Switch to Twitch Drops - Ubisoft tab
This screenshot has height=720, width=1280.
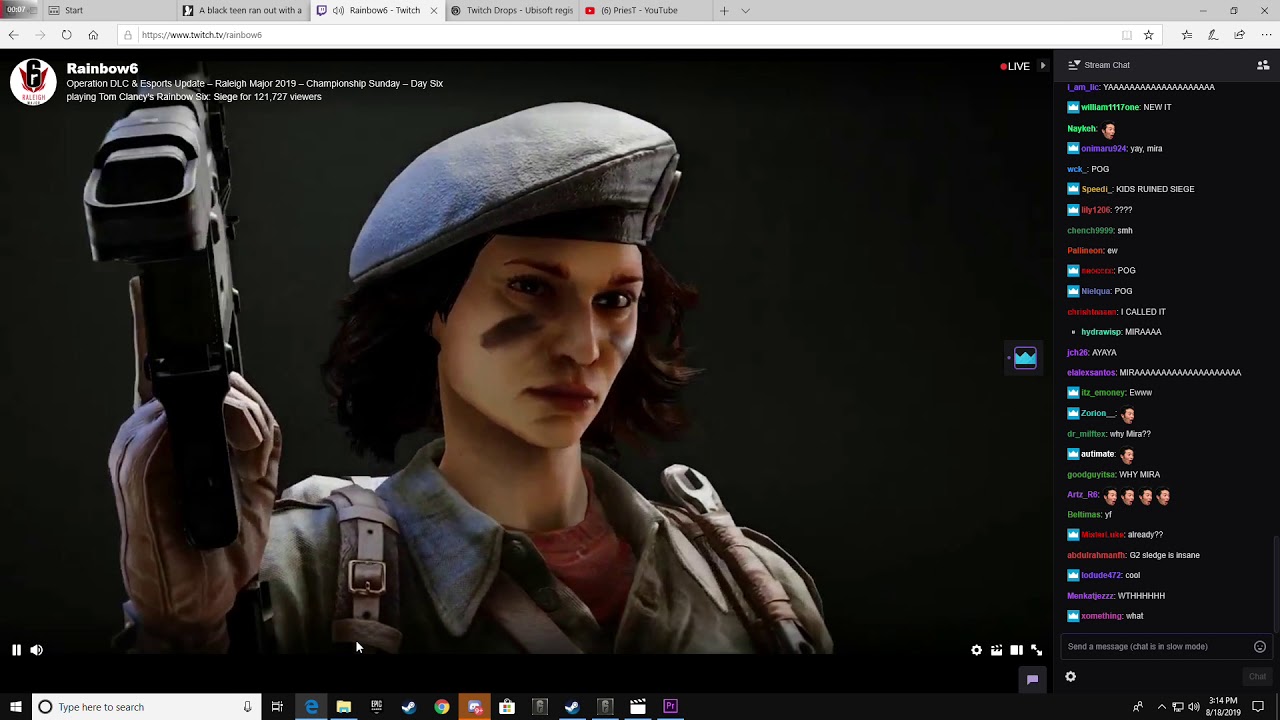click(510, 10)
